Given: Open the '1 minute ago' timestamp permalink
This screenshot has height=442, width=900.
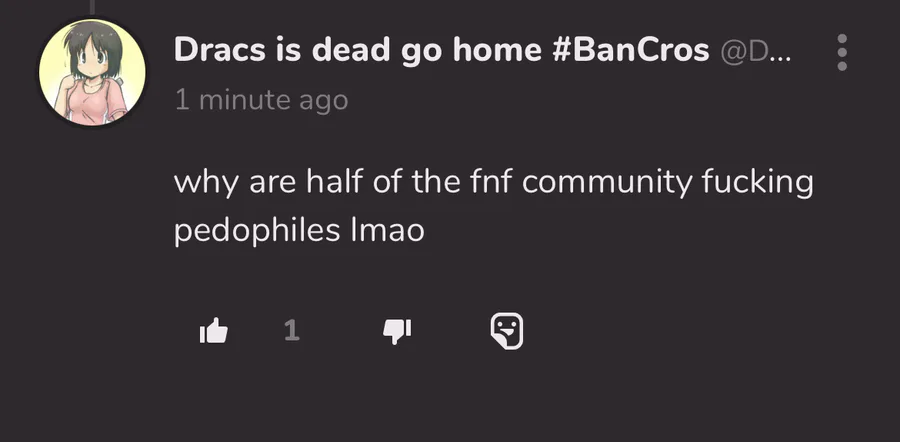Looking at the screenshot, I should 261,100.
